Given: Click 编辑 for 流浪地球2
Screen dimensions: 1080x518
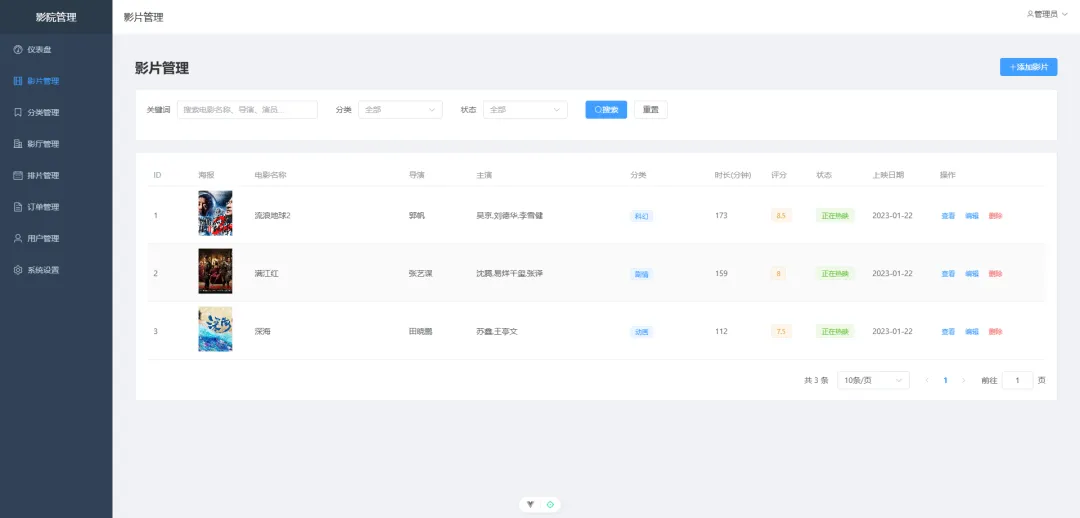Looking at the screenshot, I should [972, 216].
